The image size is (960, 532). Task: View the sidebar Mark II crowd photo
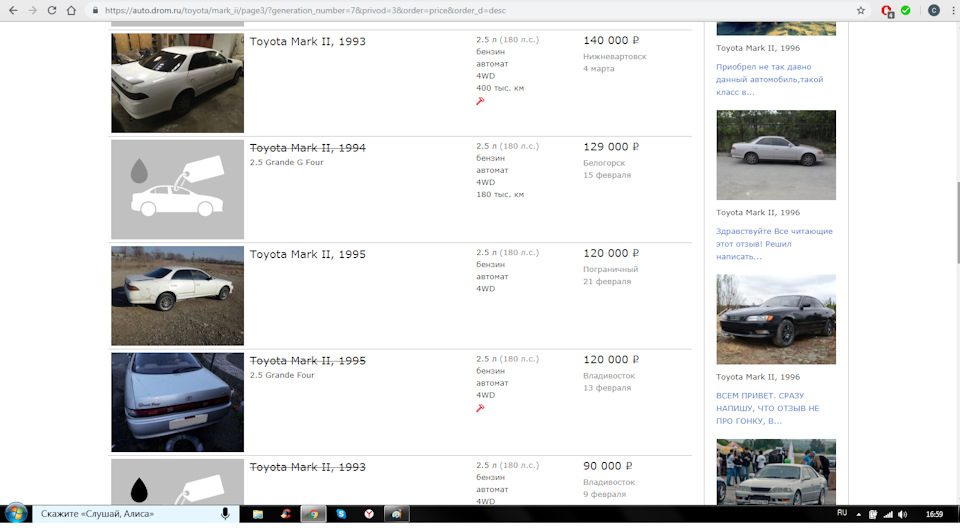click(776, 472)
